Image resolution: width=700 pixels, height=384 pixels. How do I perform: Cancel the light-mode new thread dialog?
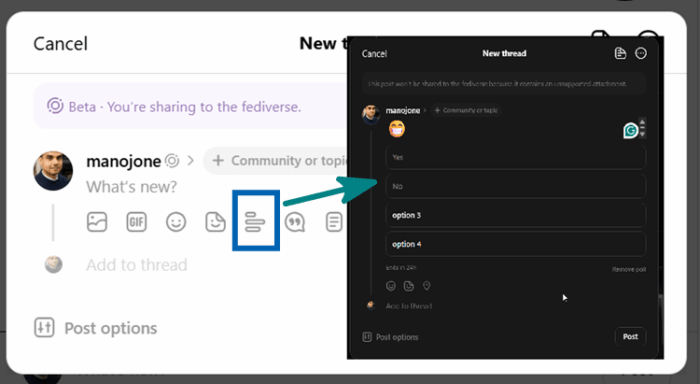60,44
